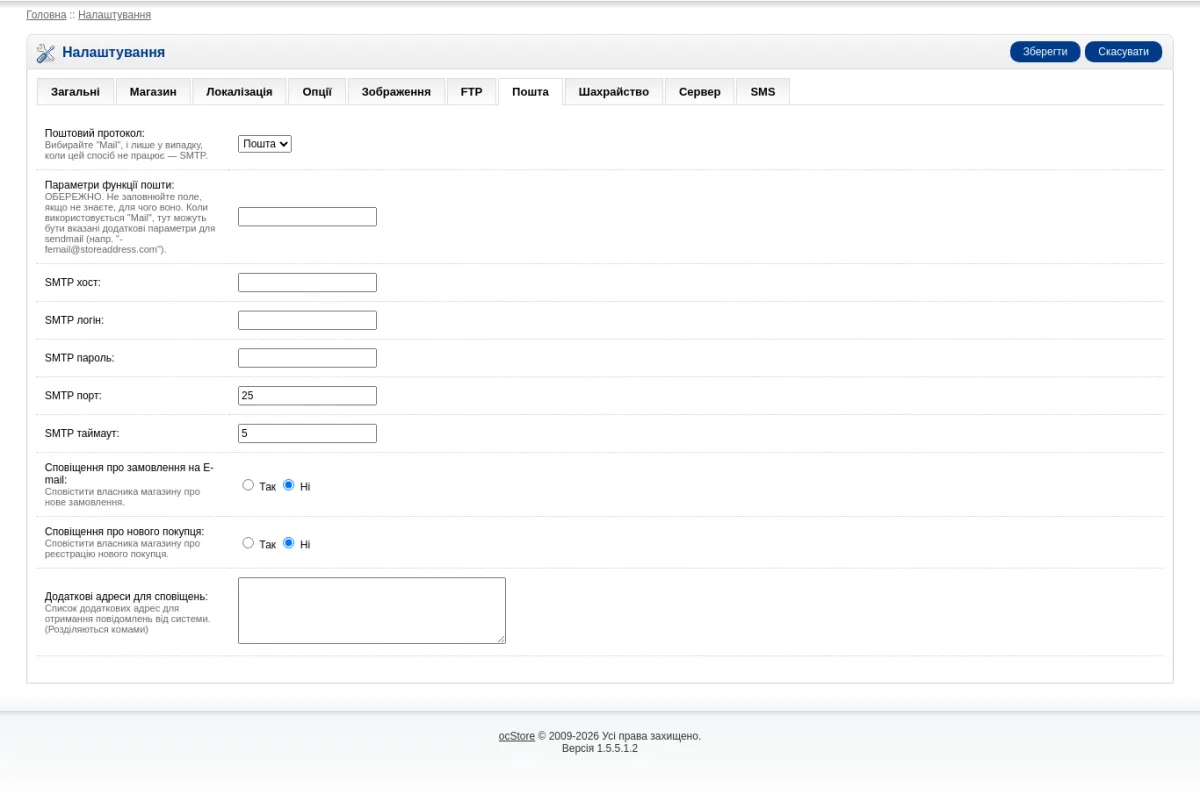This screenshot has height=809, width=1200.
Task: Select Так for order notification email
Action: 248,485
